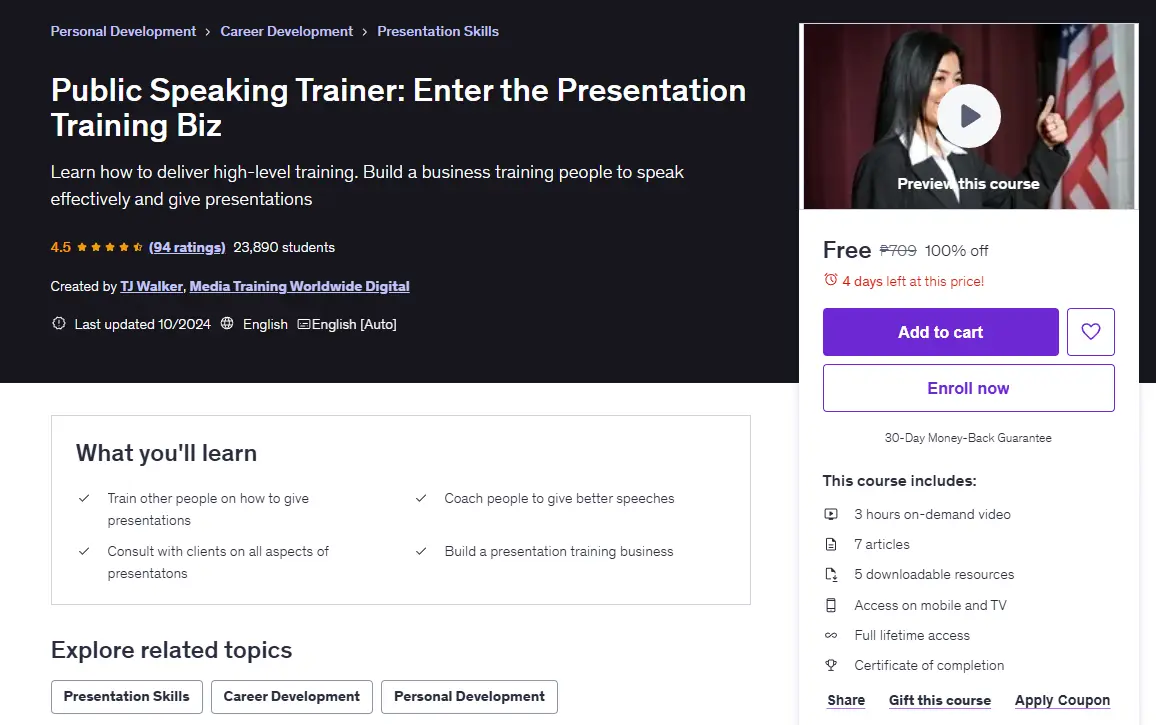Click the info icon beside Last updated
Screen dimensions: 1156x725
[x=59, y=323]
